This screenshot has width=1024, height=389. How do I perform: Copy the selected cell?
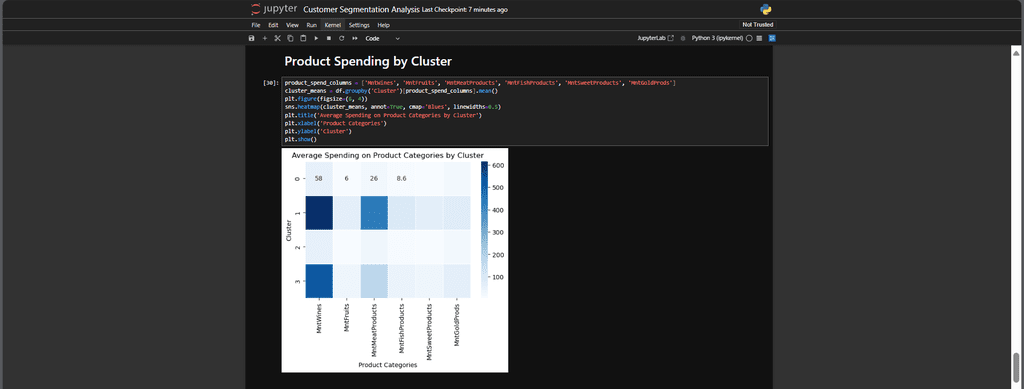click(x=290, y=39)
